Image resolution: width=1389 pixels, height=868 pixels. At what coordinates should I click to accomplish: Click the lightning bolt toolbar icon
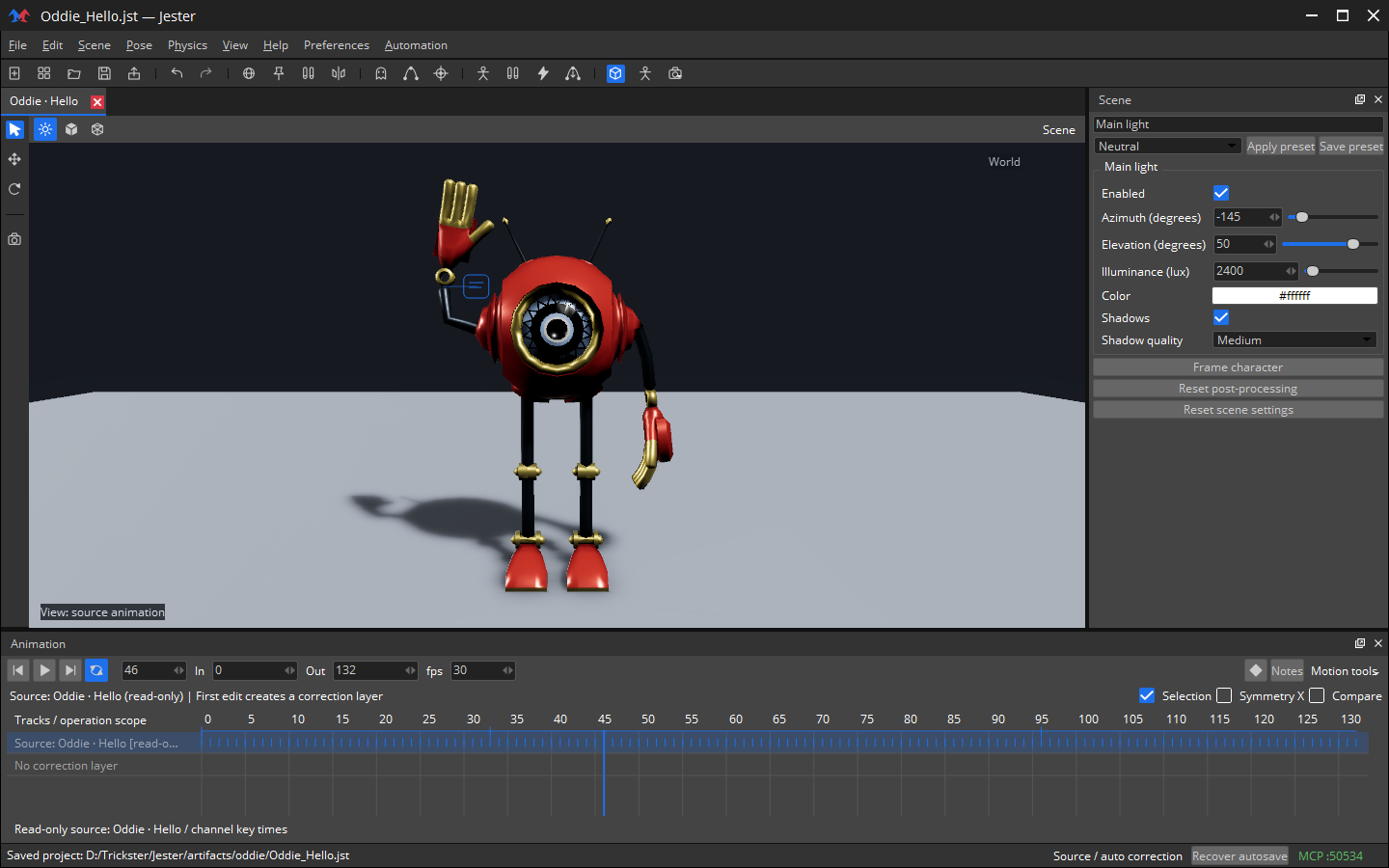543,73
